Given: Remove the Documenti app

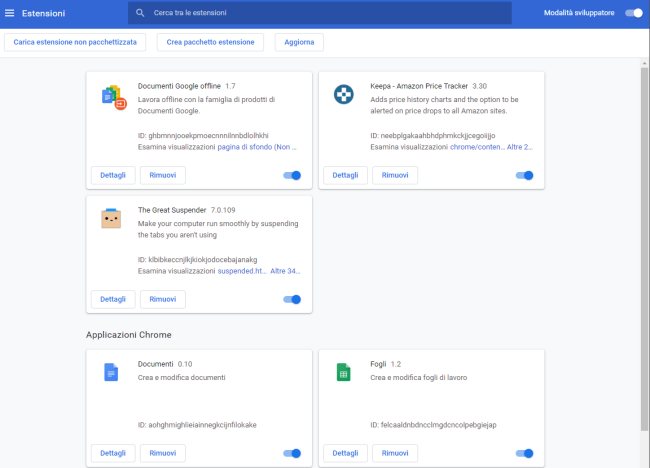Looking at the screenshot, I should tap(162, 453).
